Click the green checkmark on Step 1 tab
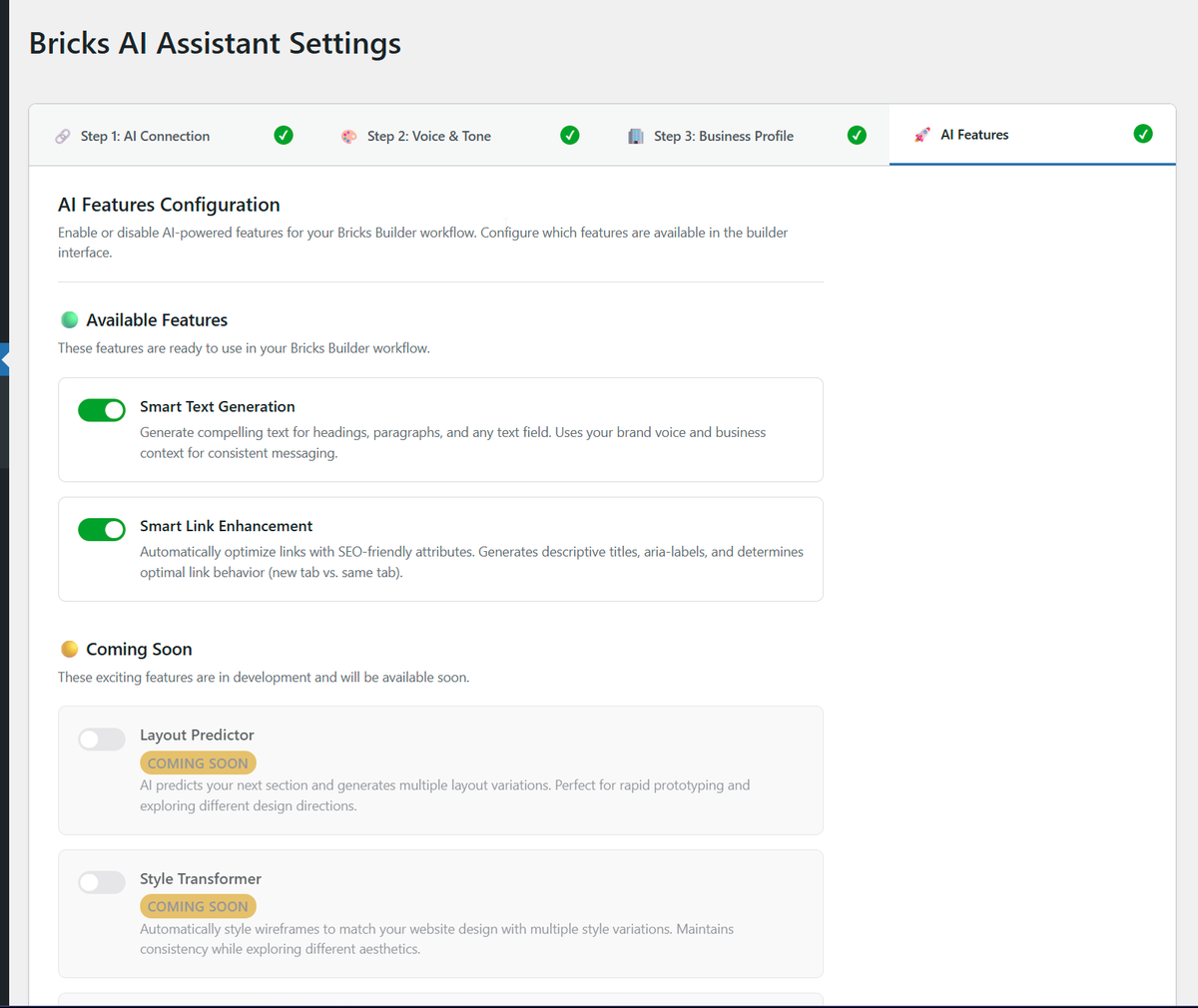 (284, 135)
